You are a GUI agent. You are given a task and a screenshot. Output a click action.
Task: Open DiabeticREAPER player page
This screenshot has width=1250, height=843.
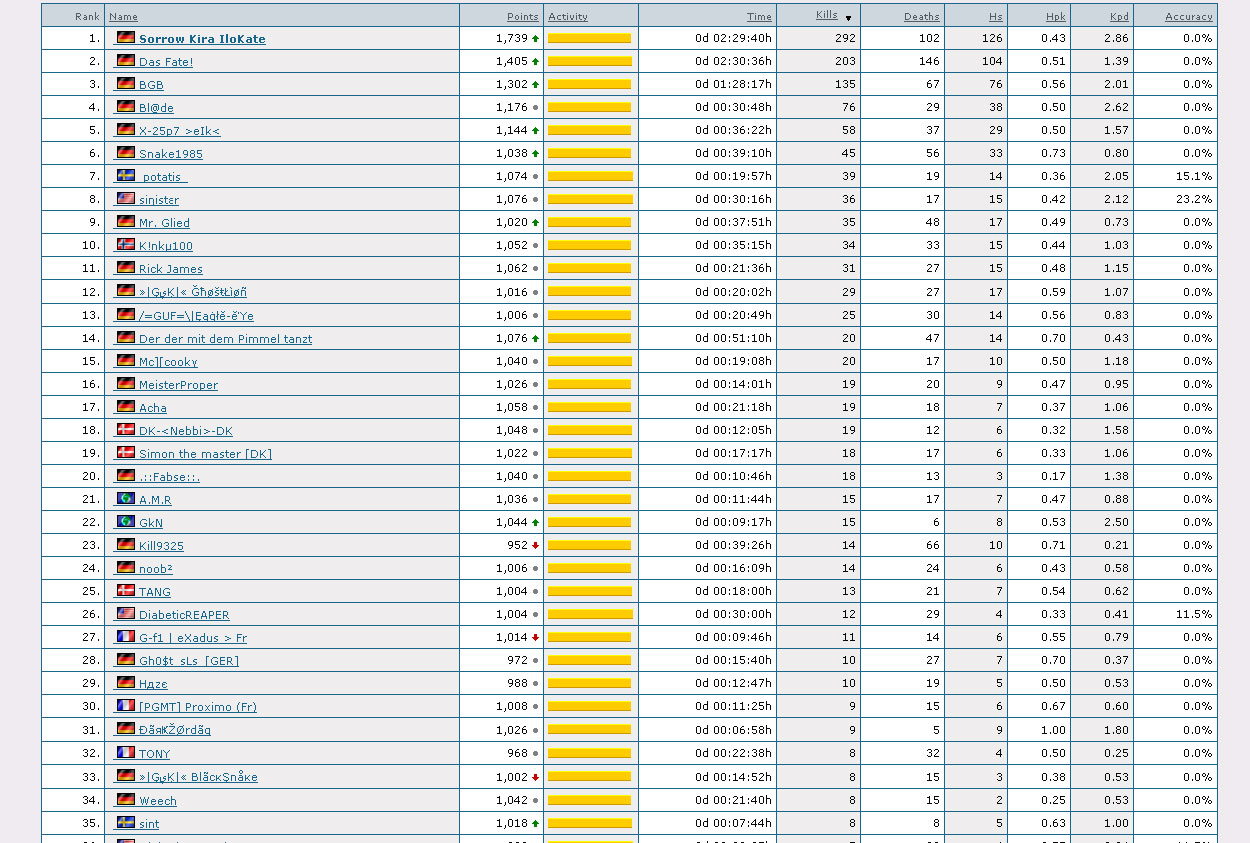click(x=184, y=615)
